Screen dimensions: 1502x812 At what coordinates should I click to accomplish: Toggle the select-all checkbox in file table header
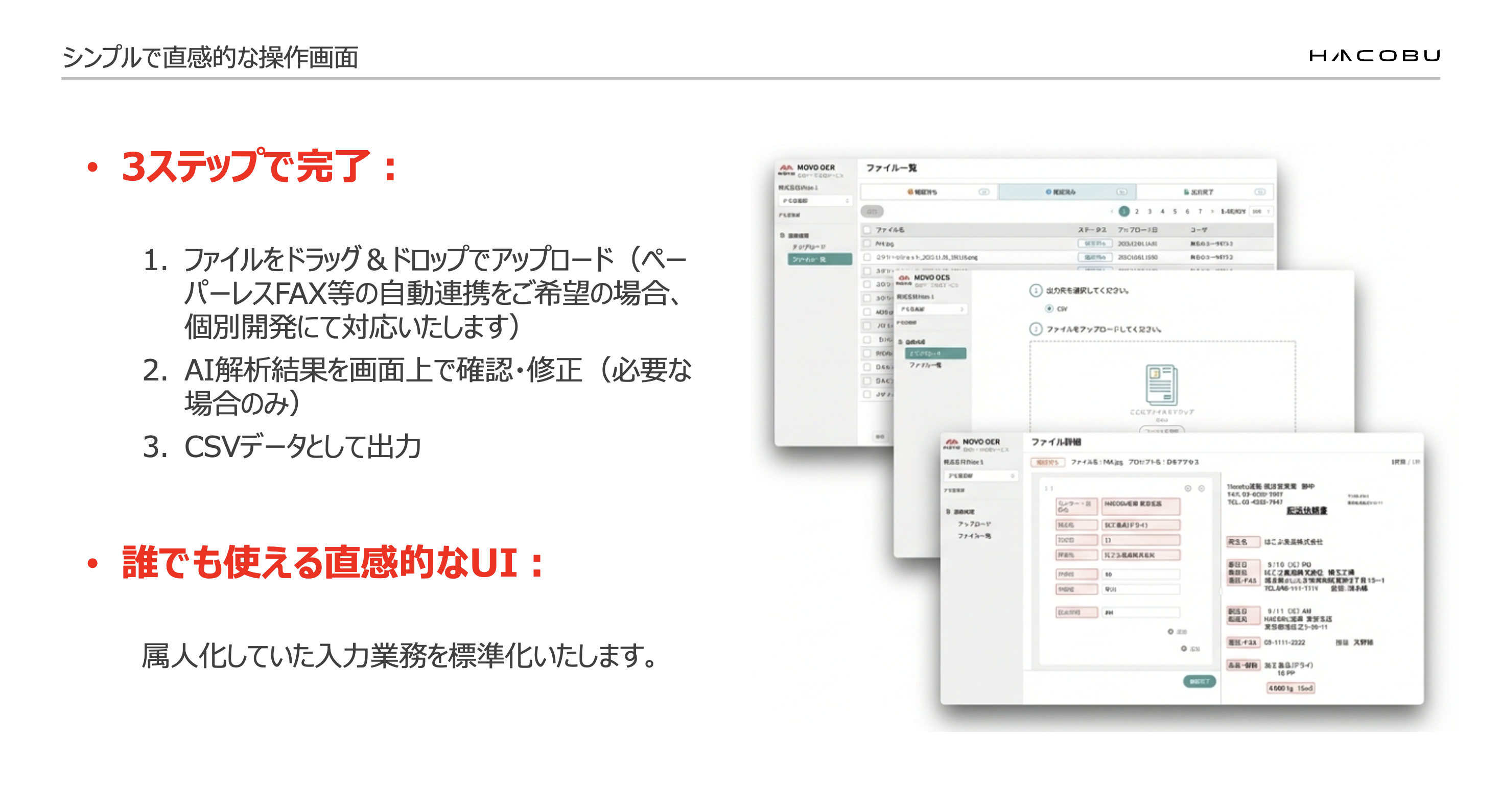pos(867,230)
